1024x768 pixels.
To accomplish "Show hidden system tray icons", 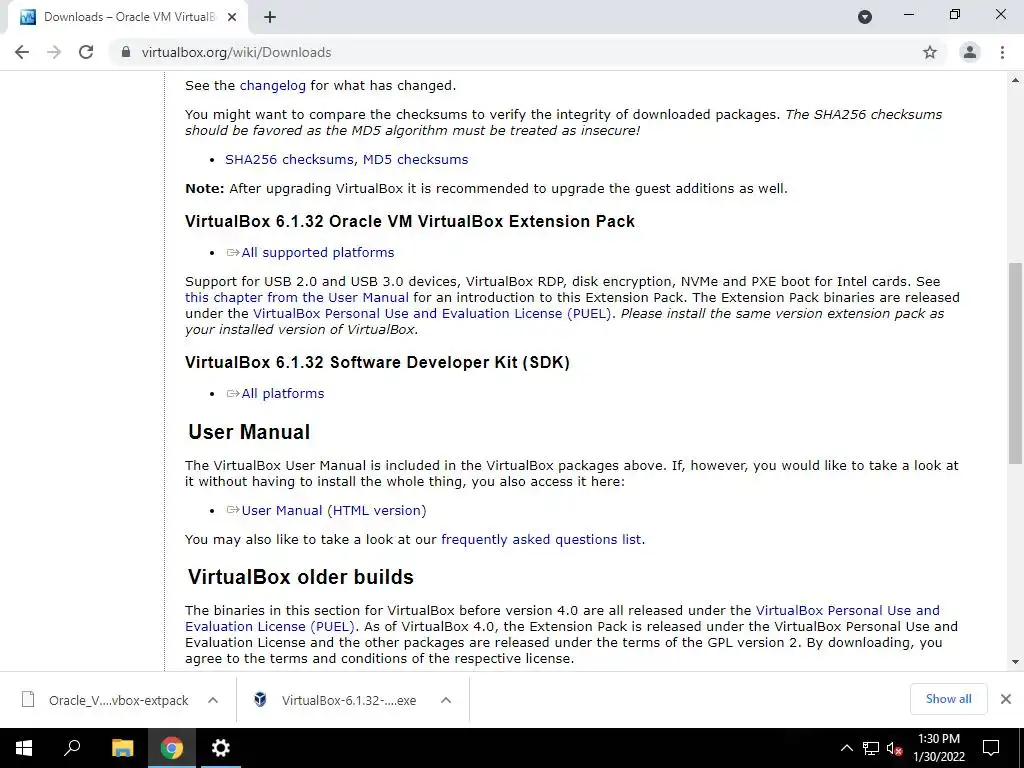I will [846, 748].
